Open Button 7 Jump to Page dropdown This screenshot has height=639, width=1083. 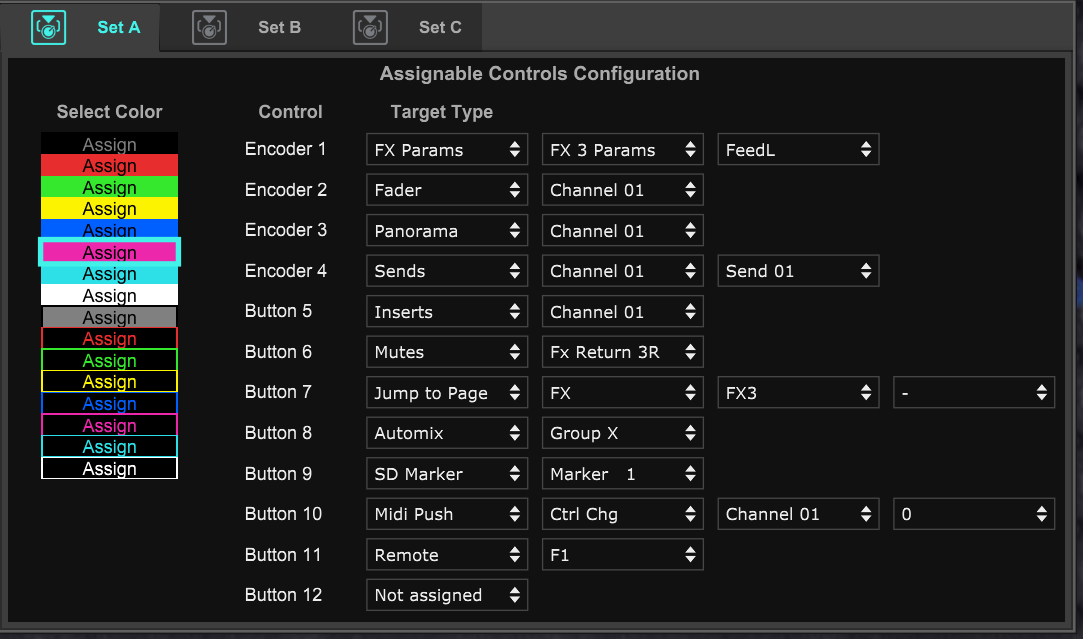[447, 392]
